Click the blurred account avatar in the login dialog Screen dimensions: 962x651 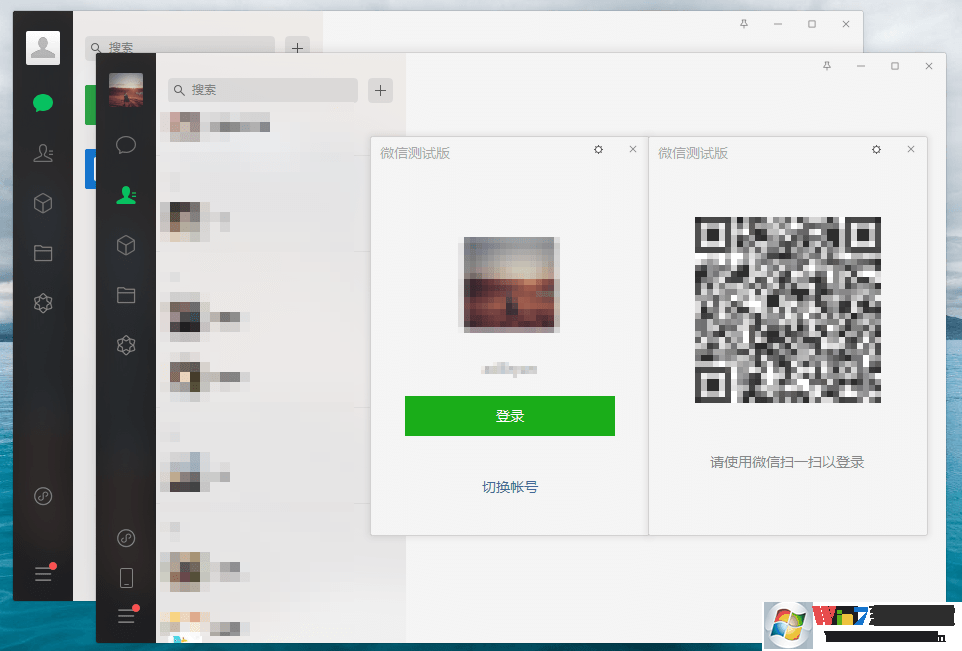pos(509,285)
